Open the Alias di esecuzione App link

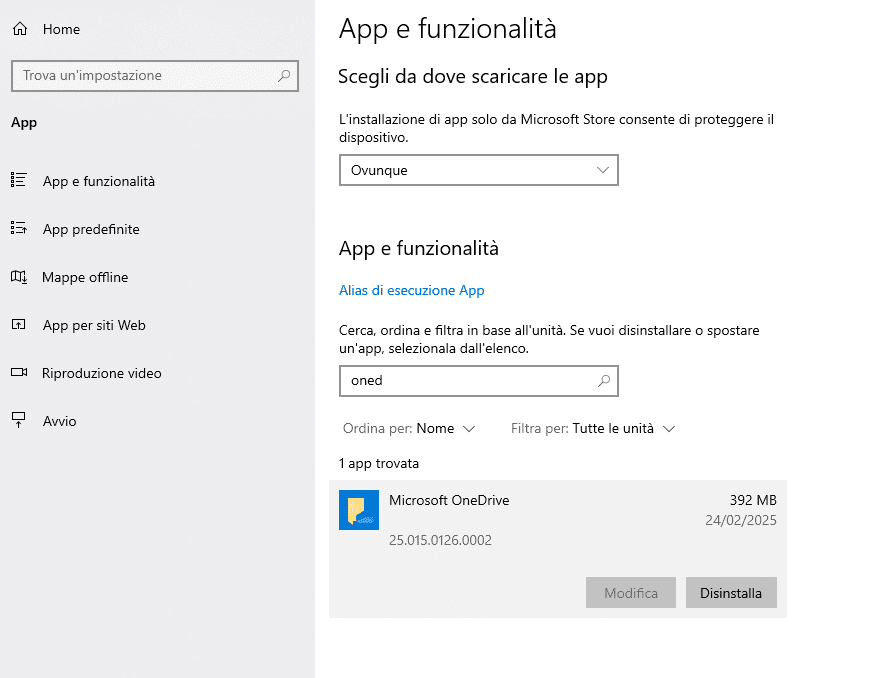coord(411,290)
